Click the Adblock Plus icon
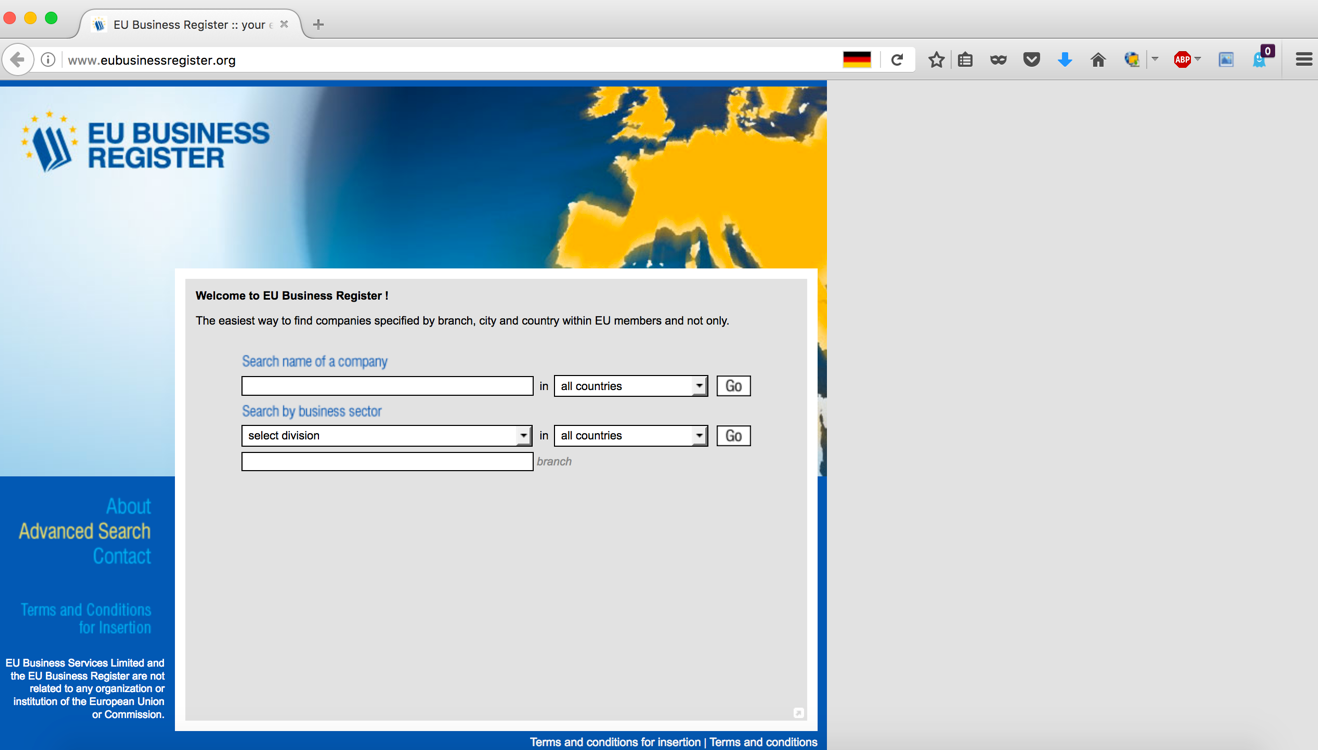The width and height of the screenshot is (1318, 750). (x=1182, y=60)
